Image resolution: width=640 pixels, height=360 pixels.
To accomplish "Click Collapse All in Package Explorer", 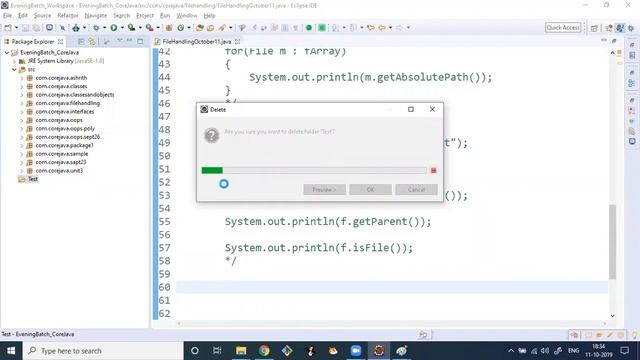I will coord(81,42).
